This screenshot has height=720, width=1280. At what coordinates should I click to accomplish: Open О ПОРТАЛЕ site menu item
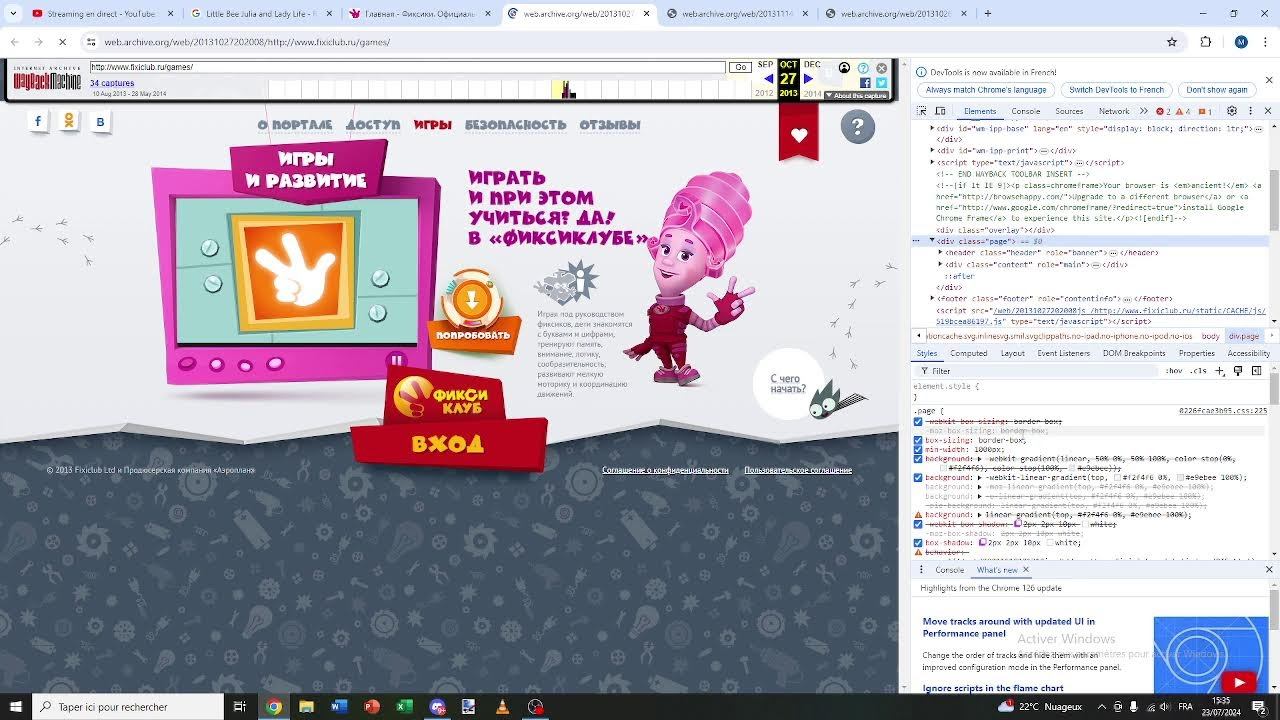pyautogui.click(x=294, y=125)
